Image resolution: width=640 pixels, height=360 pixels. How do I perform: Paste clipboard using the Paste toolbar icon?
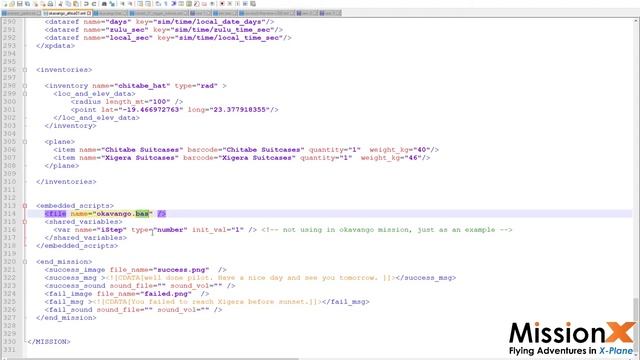point(76,4)
